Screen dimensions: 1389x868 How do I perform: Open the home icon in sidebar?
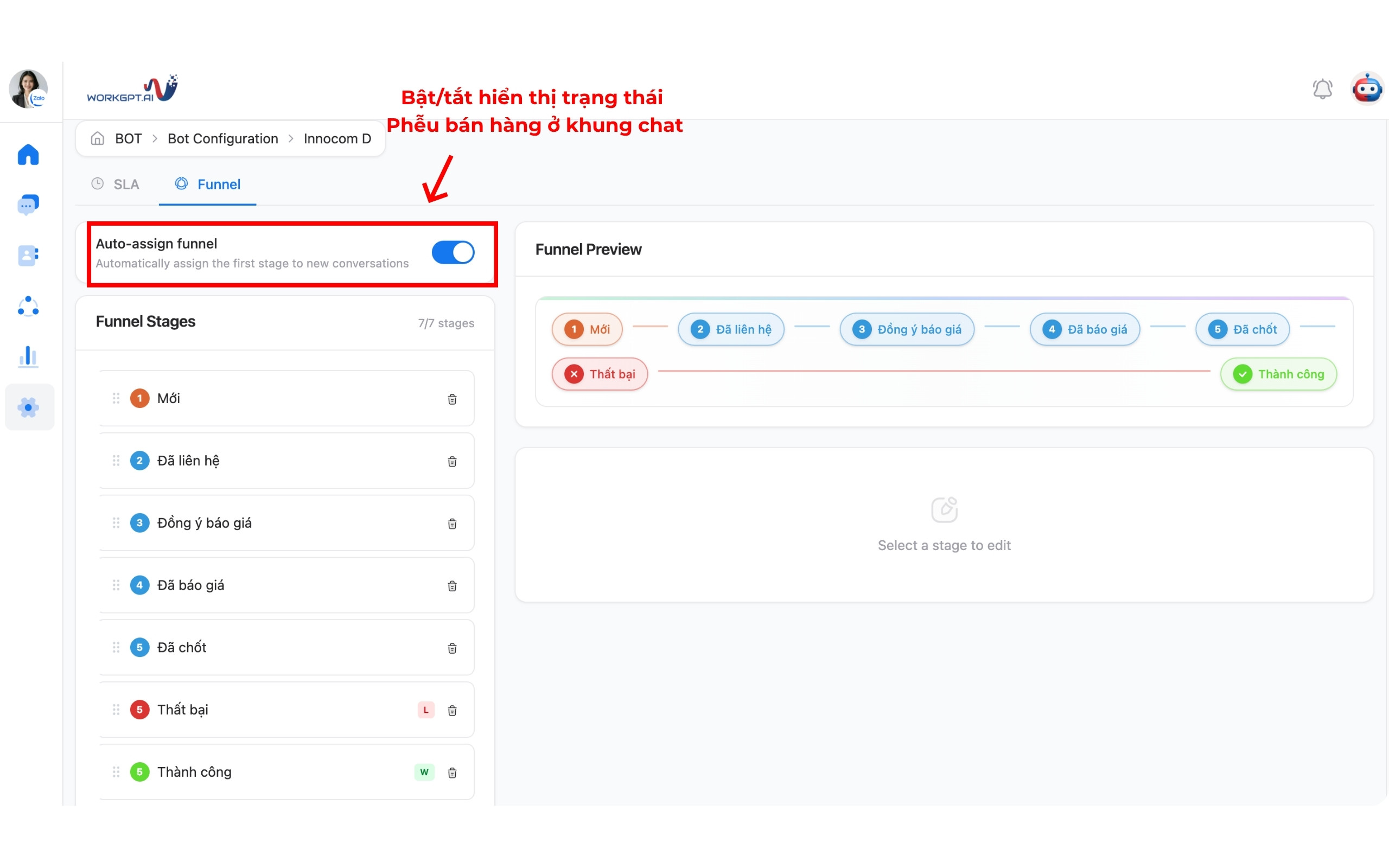(x=28, y=155)
